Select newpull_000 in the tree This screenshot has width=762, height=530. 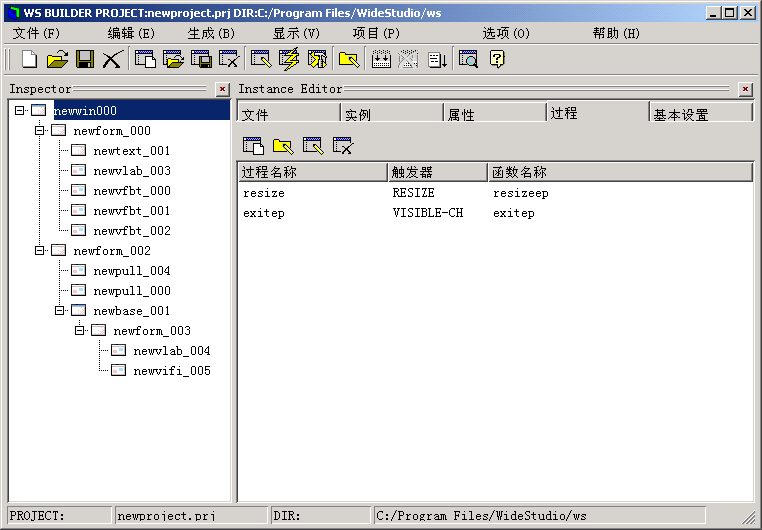click(x=132, y=291)
